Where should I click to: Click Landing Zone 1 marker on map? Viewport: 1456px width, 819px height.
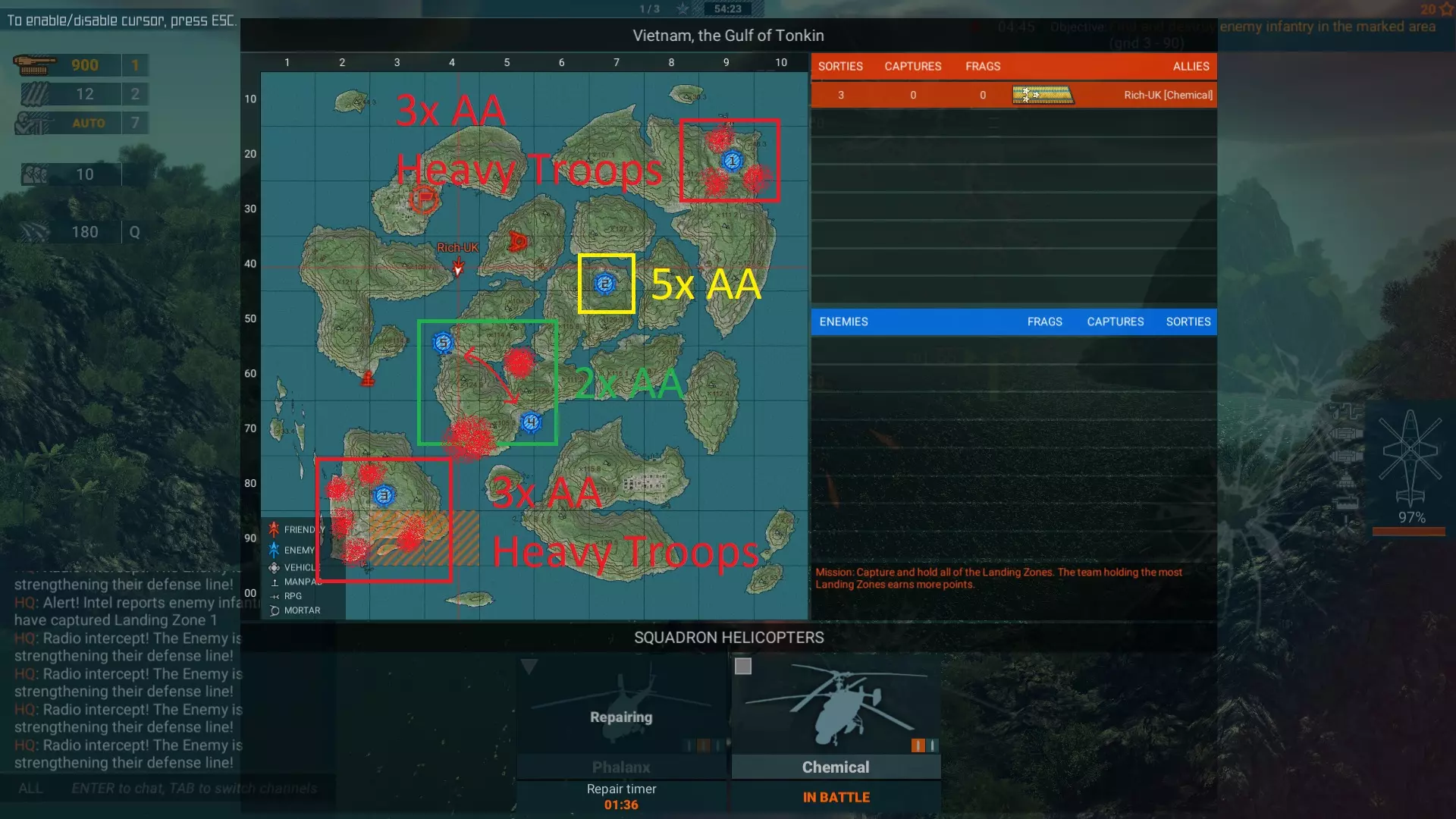[732, 161]
